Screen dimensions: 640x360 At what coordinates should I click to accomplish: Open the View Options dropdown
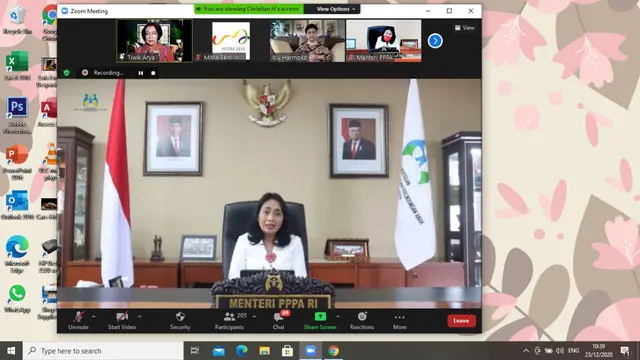[336, 9]
